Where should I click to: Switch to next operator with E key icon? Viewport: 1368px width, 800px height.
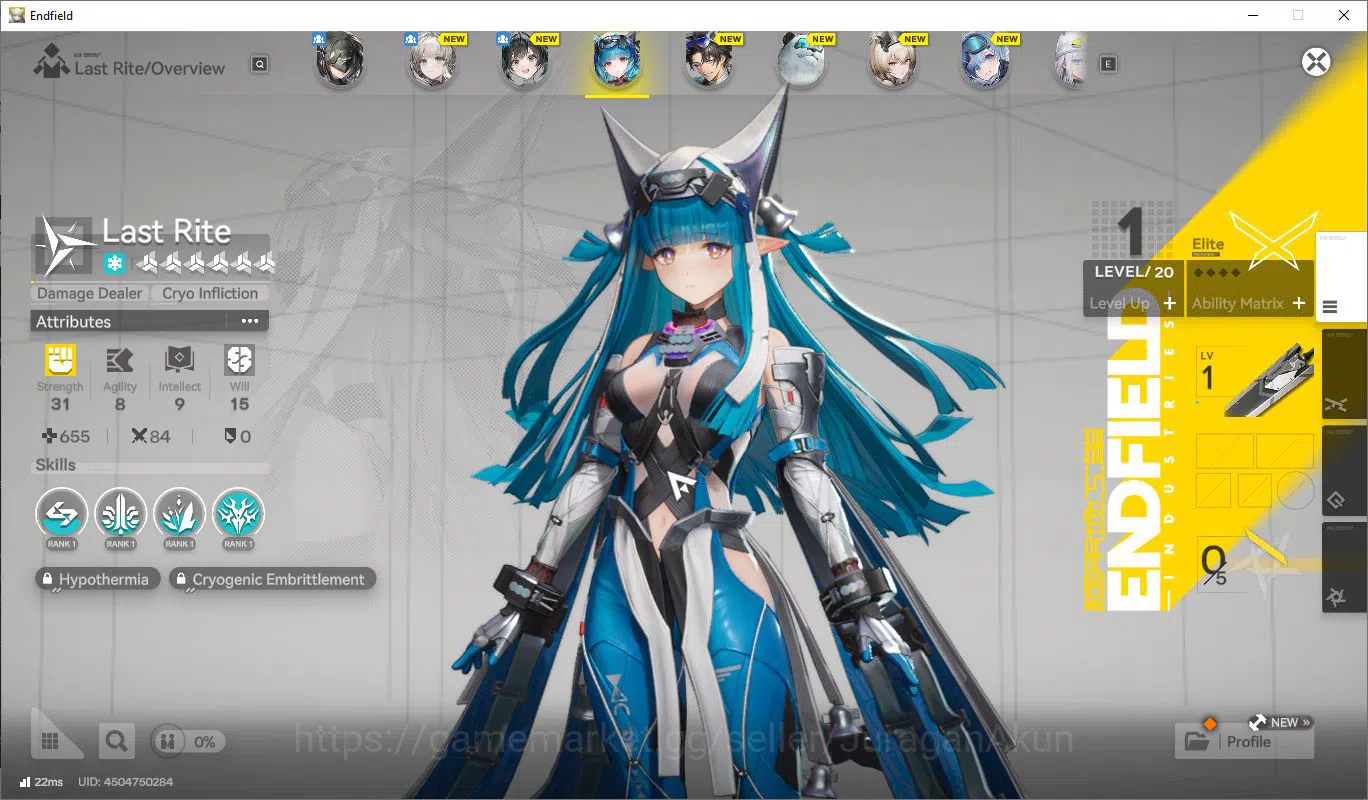coord(1107,64)
